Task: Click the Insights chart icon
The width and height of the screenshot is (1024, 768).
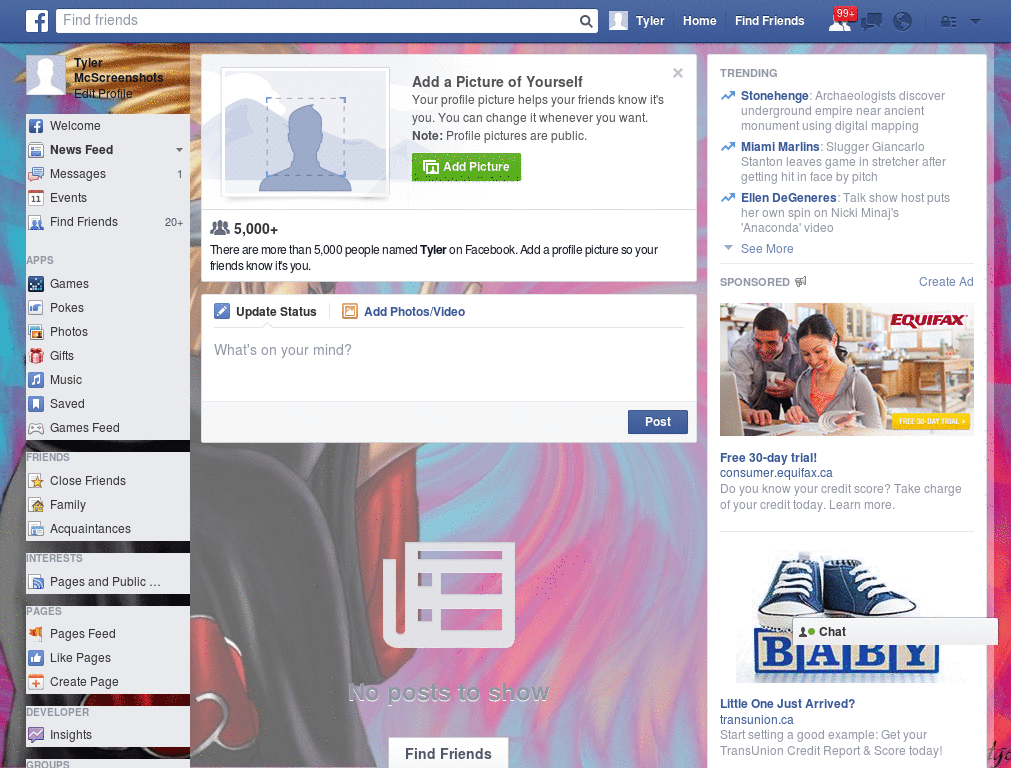Action: coord(36,735)
